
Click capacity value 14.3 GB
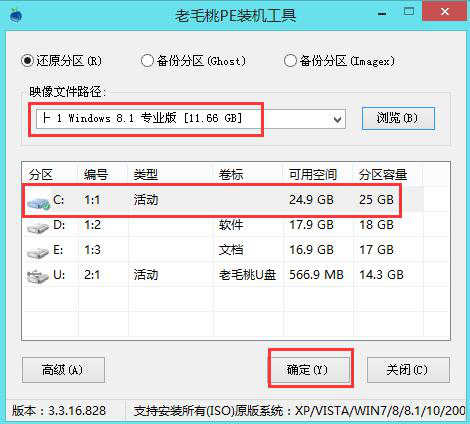pyautogui.click(x=381, y=275)
